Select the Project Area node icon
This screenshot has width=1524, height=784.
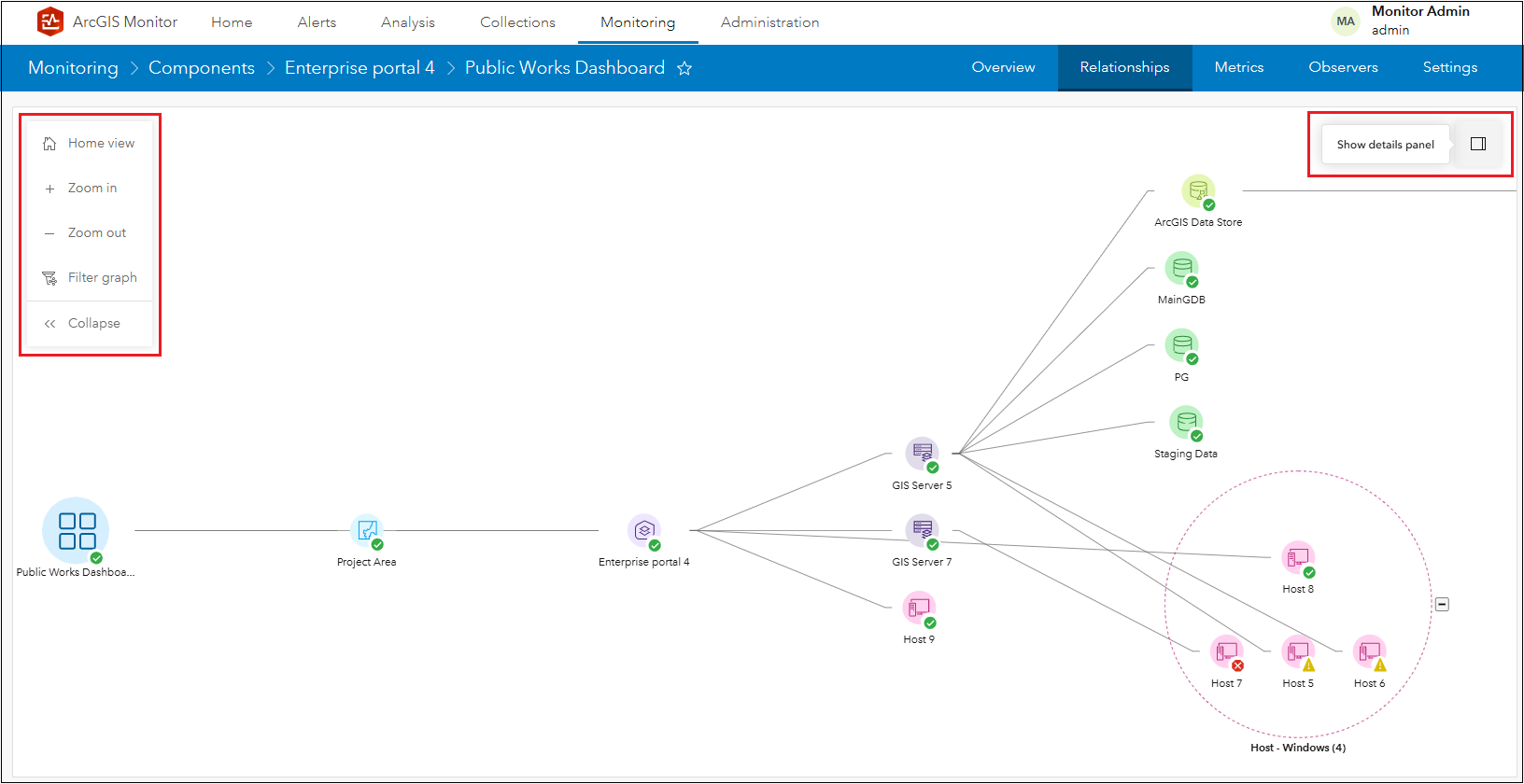coord(366,531)
